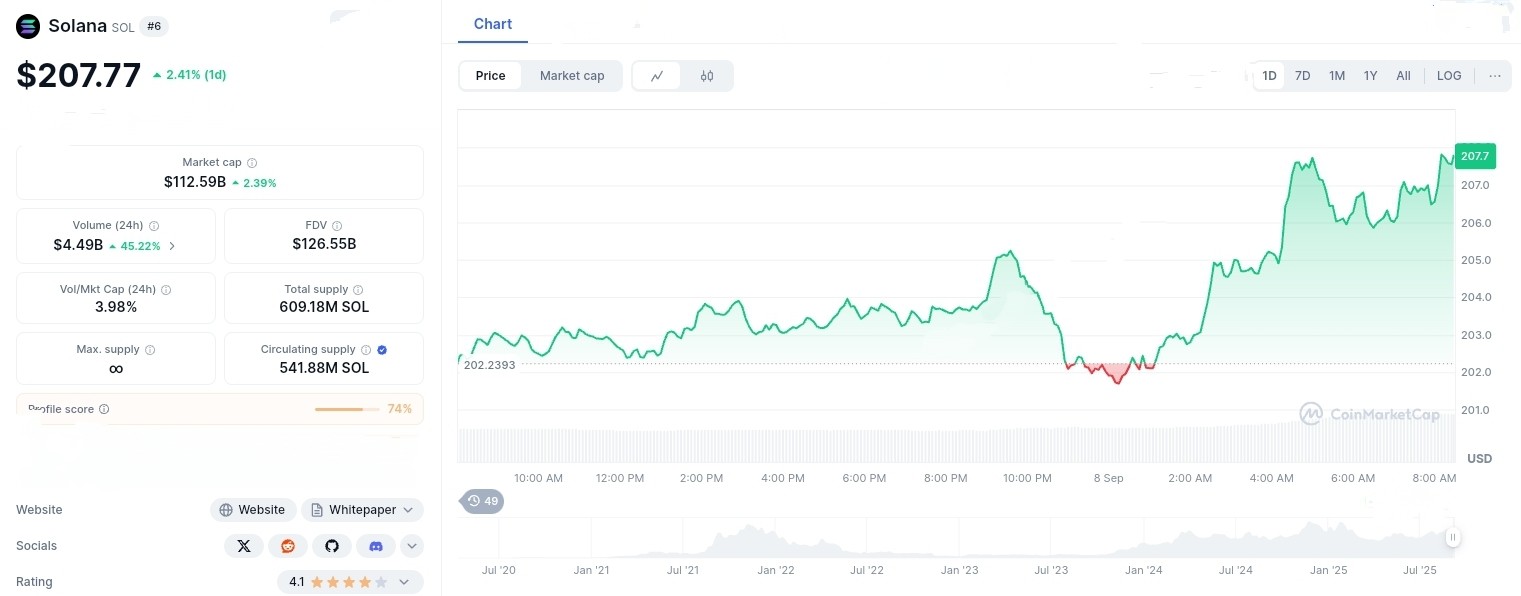Open Solana's GitHub repository link
1521x596 pixels.
click(x=332, y=546)
